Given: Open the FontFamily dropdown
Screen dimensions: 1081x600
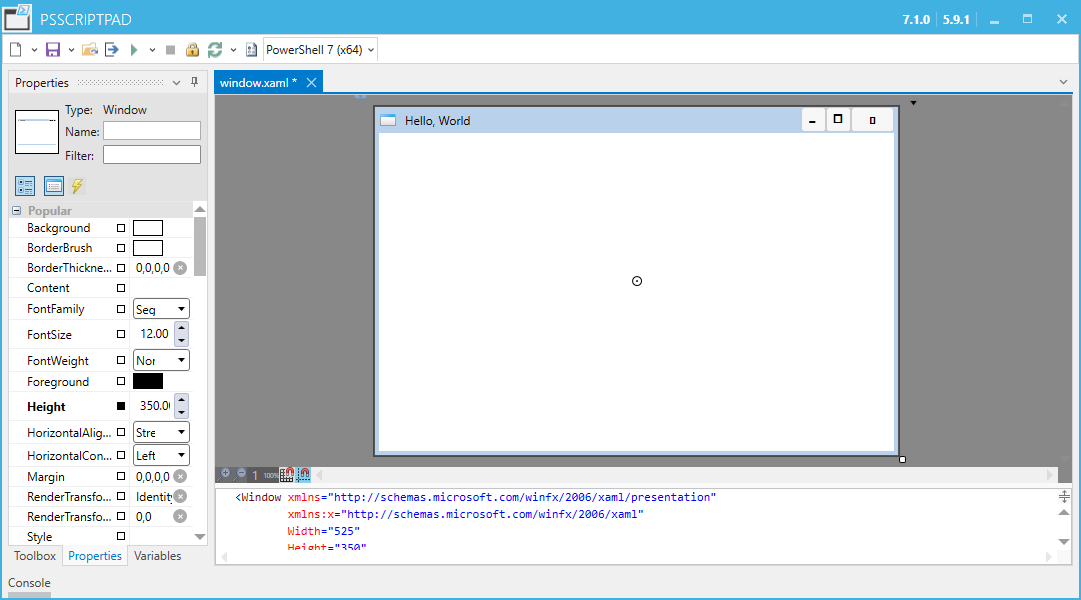Looking at the screenshot, I should 181,310.
